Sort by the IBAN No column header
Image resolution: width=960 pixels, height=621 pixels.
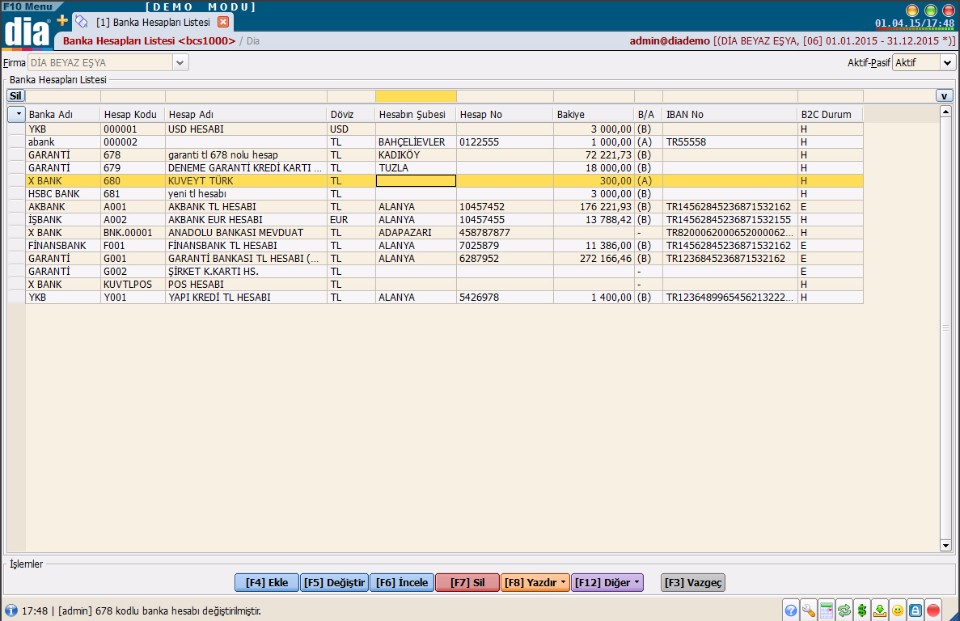[x=730, y=115]
